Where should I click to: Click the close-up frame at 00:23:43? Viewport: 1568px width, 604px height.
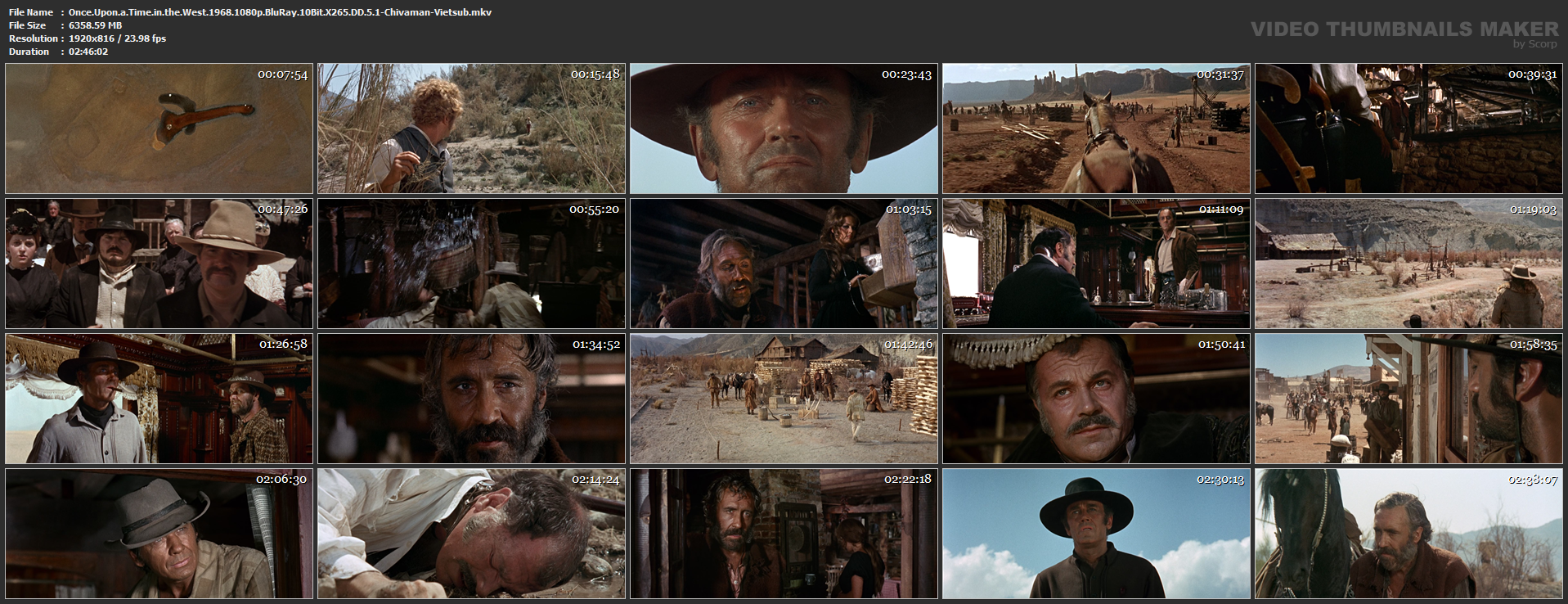coord(784,128)
